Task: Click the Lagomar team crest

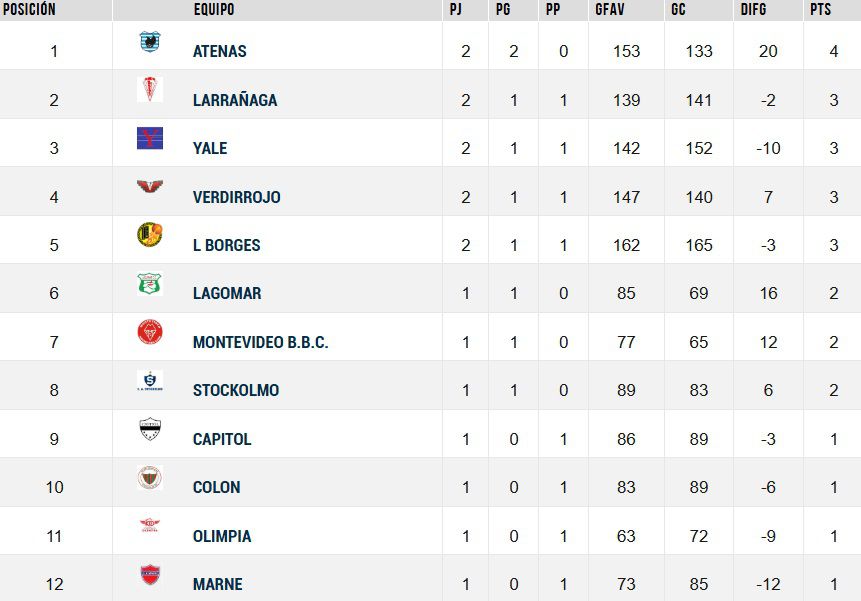Action: click(149, 285)
